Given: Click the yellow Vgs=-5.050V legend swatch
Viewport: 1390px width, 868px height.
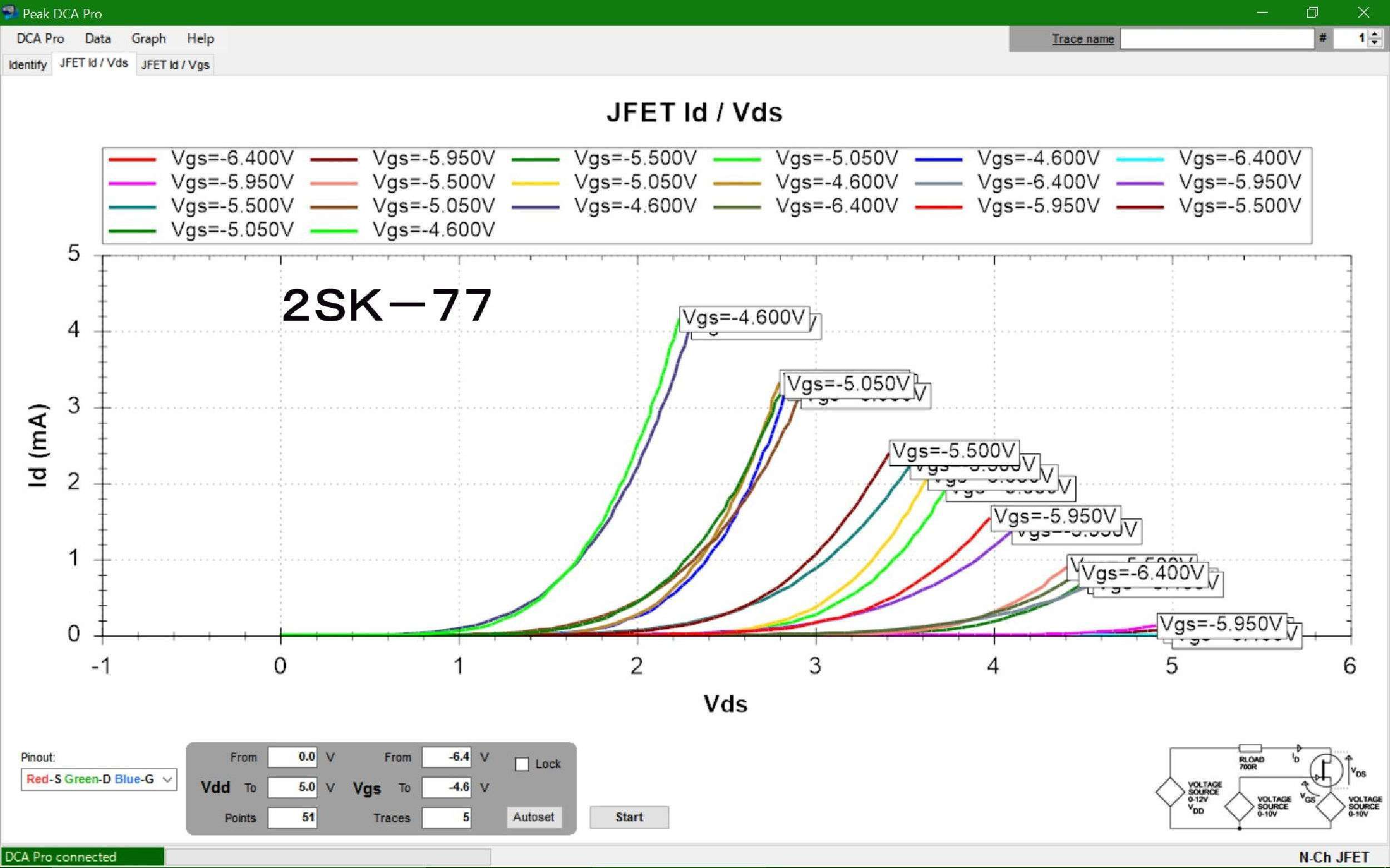Looking at the screenshot, I should (535, 183).
